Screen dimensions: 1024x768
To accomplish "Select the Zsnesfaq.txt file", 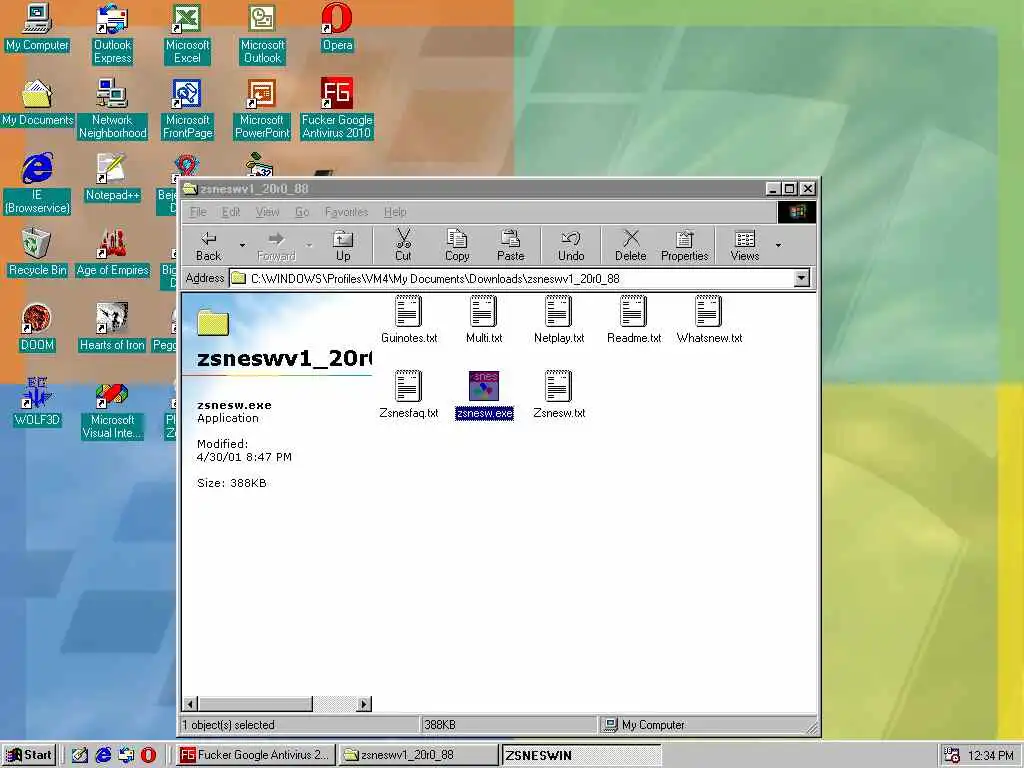I will 409,394.
